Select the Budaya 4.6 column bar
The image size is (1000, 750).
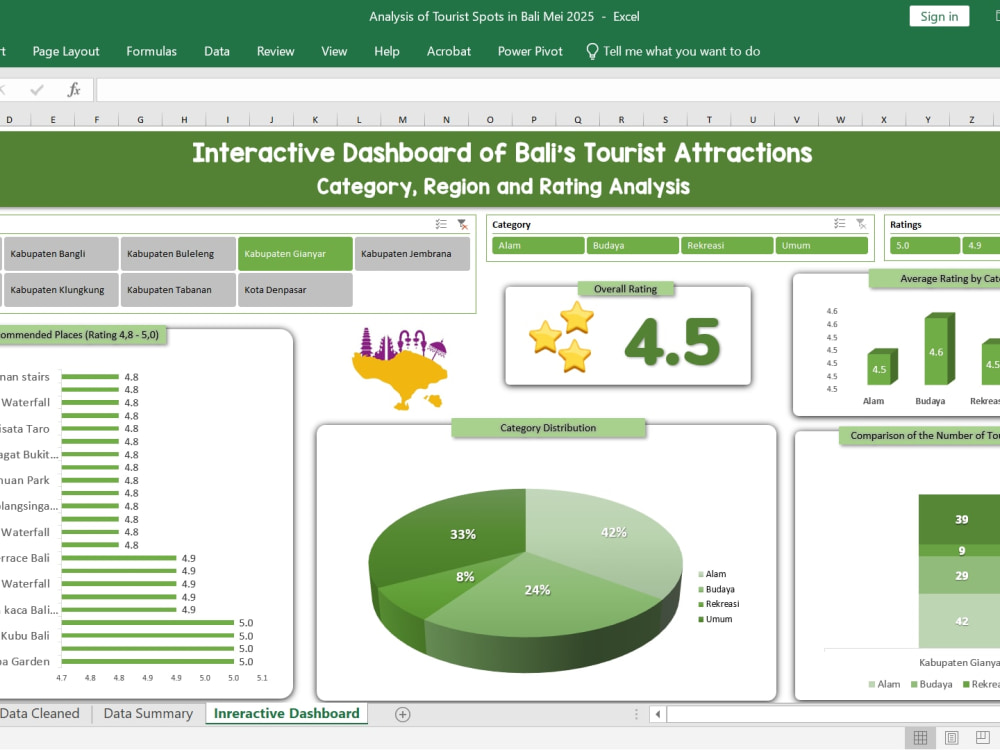(939, 349)
